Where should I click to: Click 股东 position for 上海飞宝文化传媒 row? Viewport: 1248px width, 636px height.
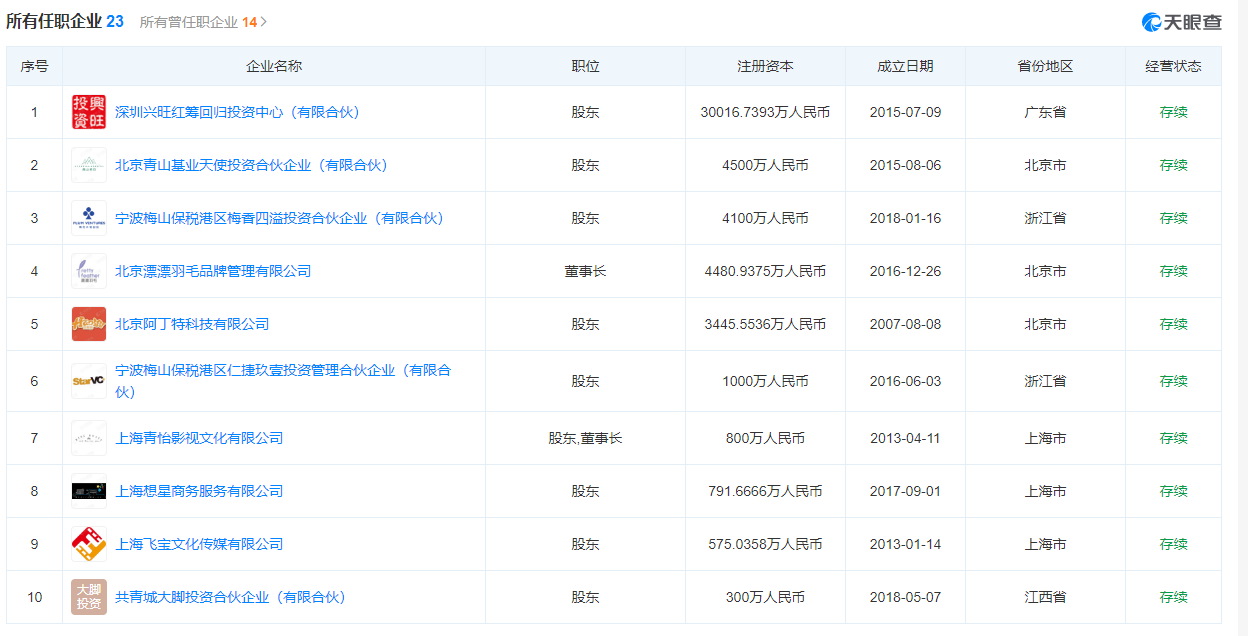point(585,544)
